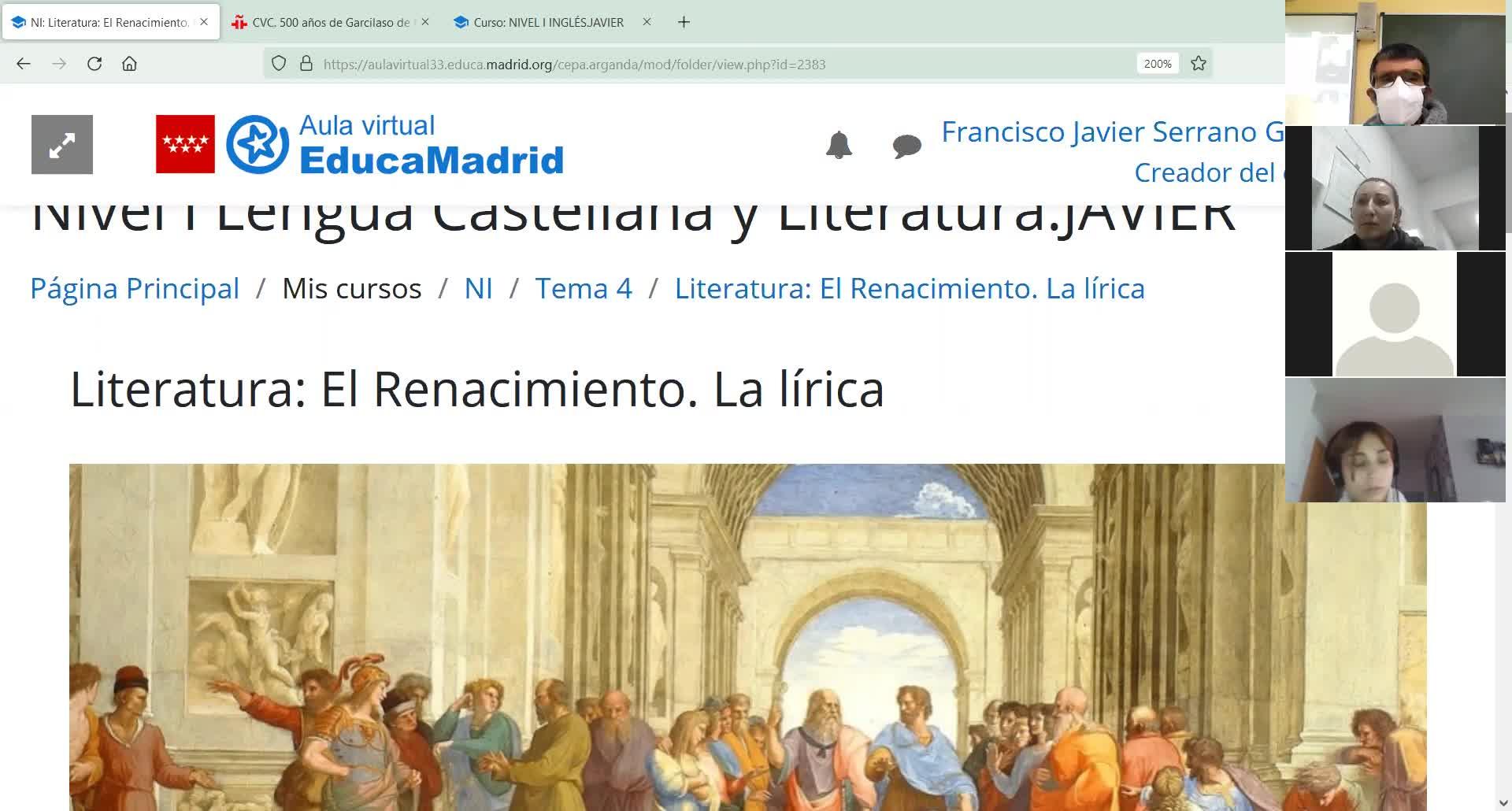Switch to 'CVC. 500 años de Garcilaso' tab
Viewport: 1512px width, 811px height.
click(x=332, y=22)
